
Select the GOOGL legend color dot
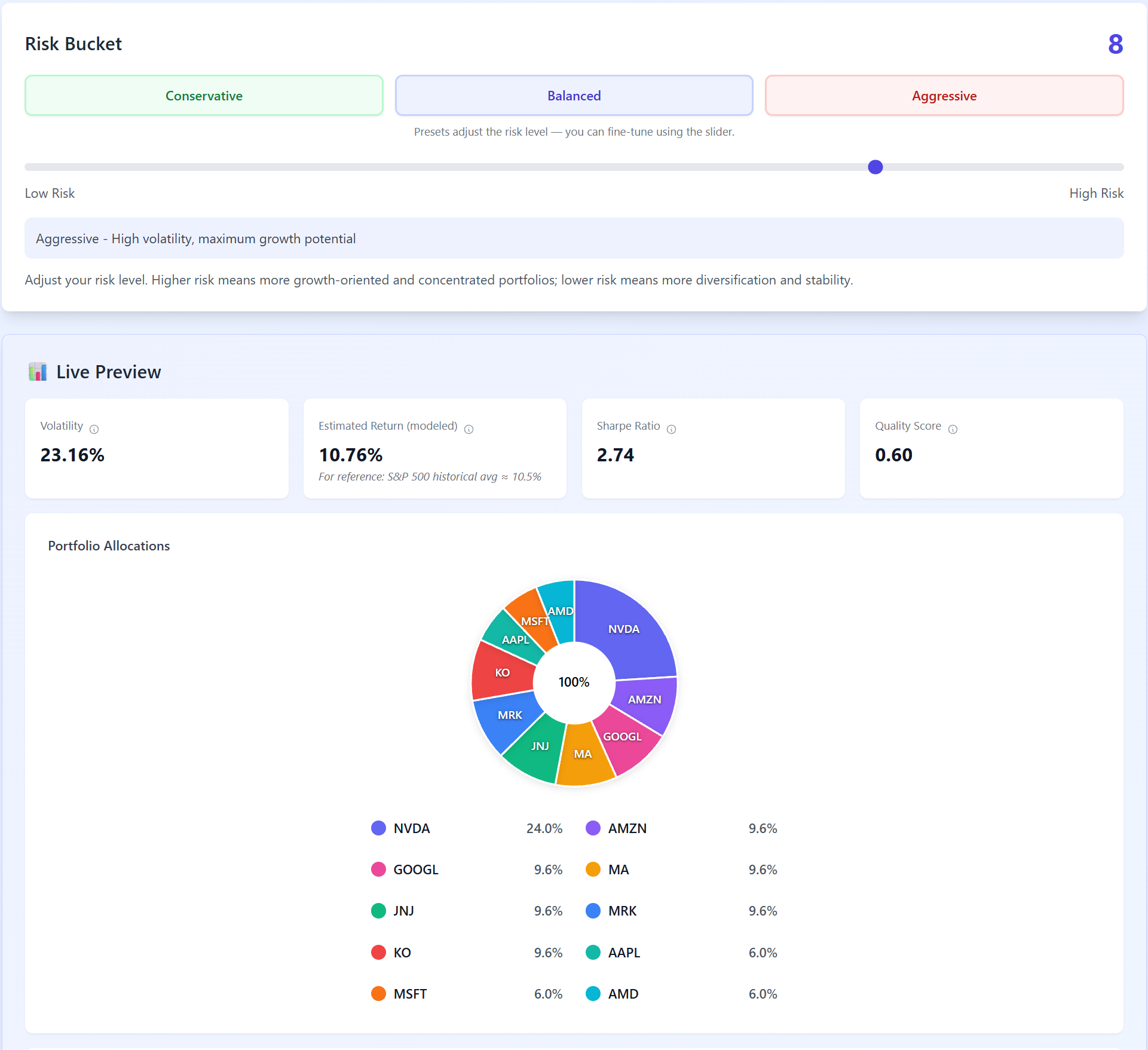(378, 870)
